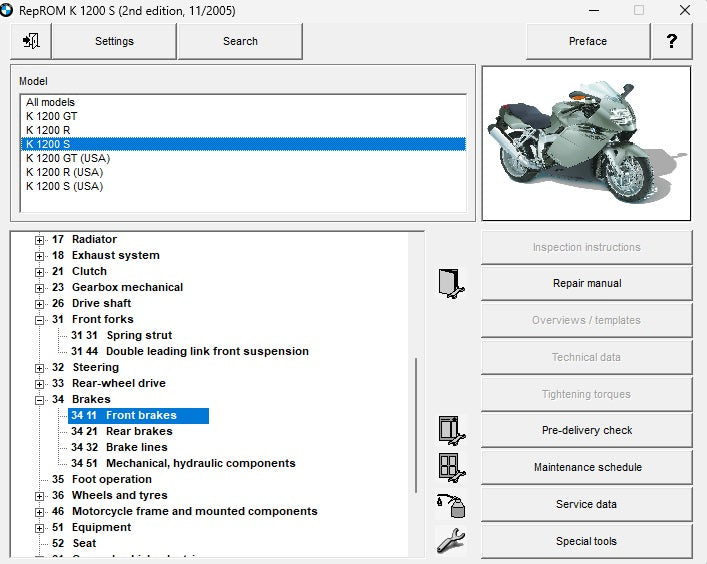Expand the 17 Radiator tree node

40,240
